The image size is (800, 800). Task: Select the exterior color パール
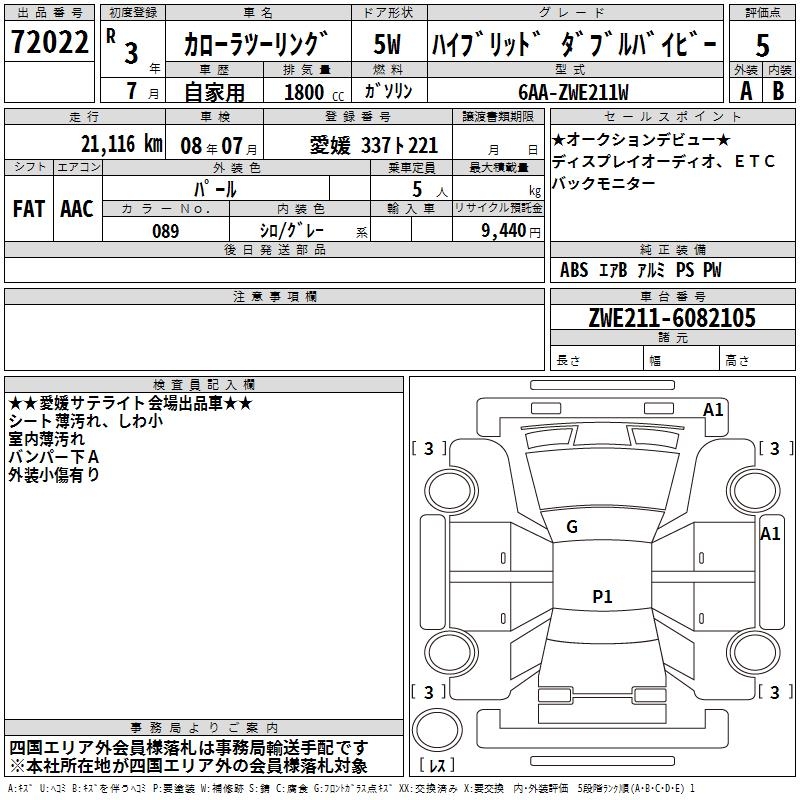tap(215, 189)
